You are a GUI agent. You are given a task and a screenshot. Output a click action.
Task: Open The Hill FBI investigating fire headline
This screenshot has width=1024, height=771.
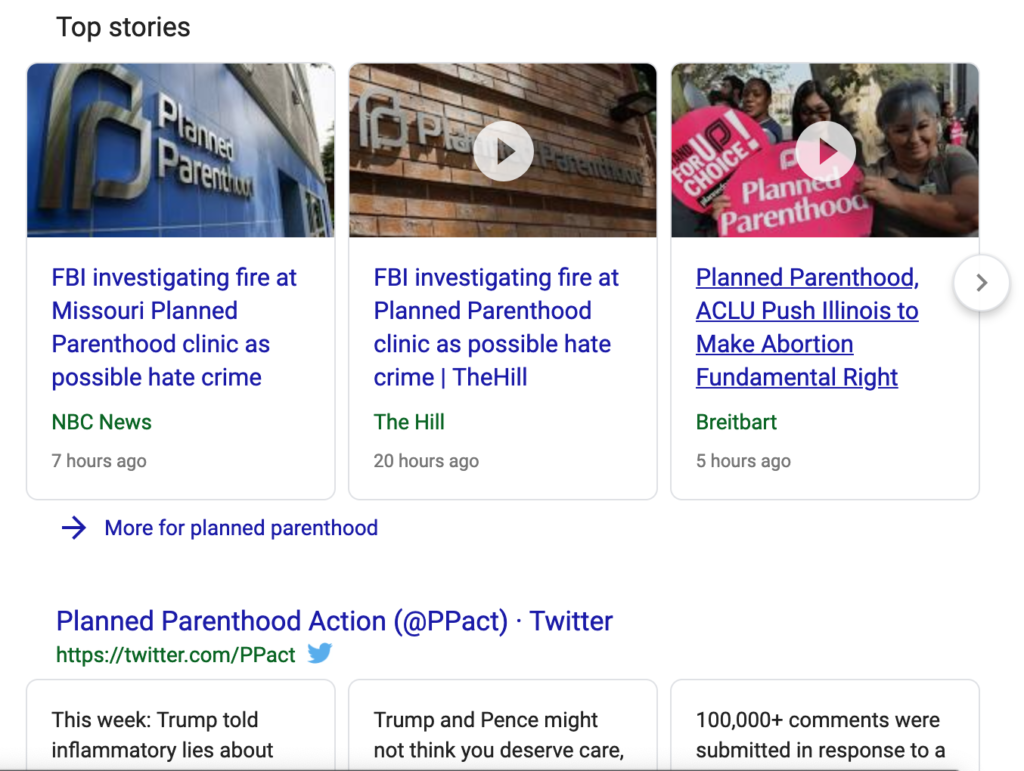[496, 327]
